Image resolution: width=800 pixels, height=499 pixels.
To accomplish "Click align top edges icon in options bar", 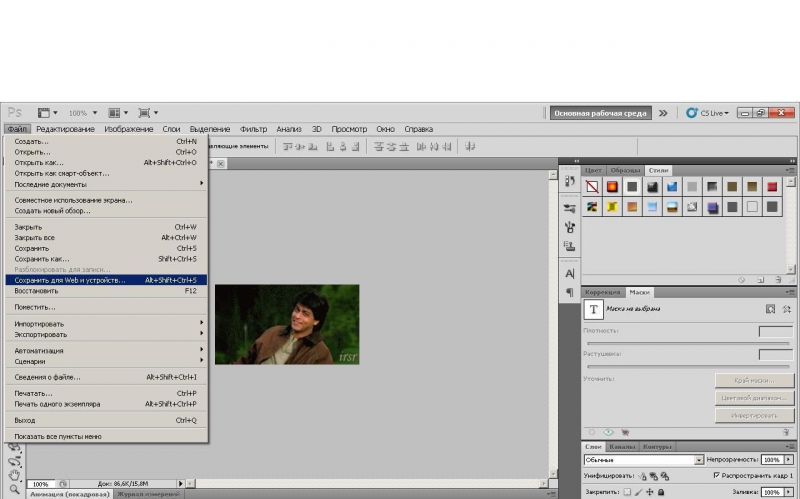I will tap(287, 147).
